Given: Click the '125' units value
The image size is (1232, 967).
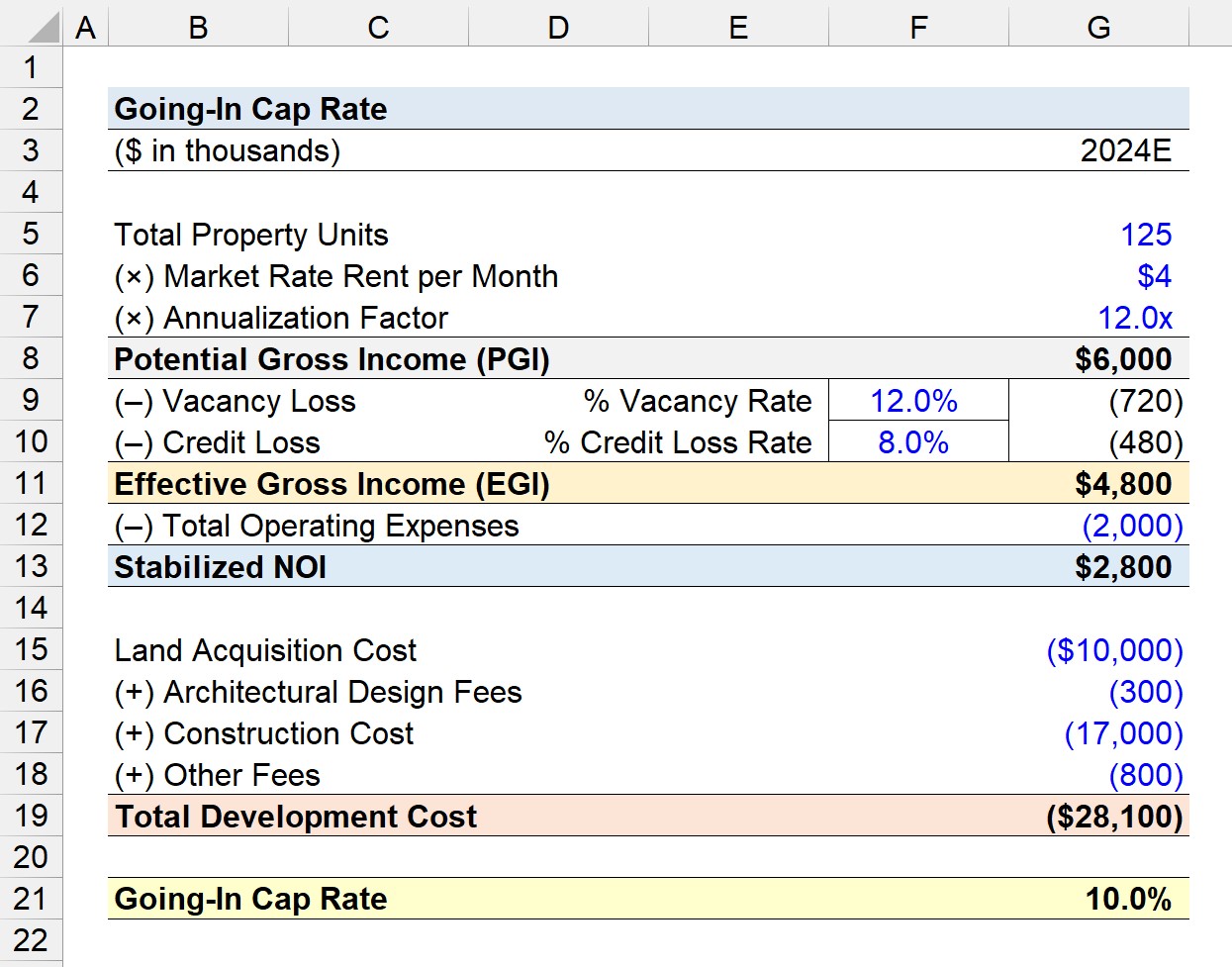Looking at the screenshot, I should (1146, 235).
